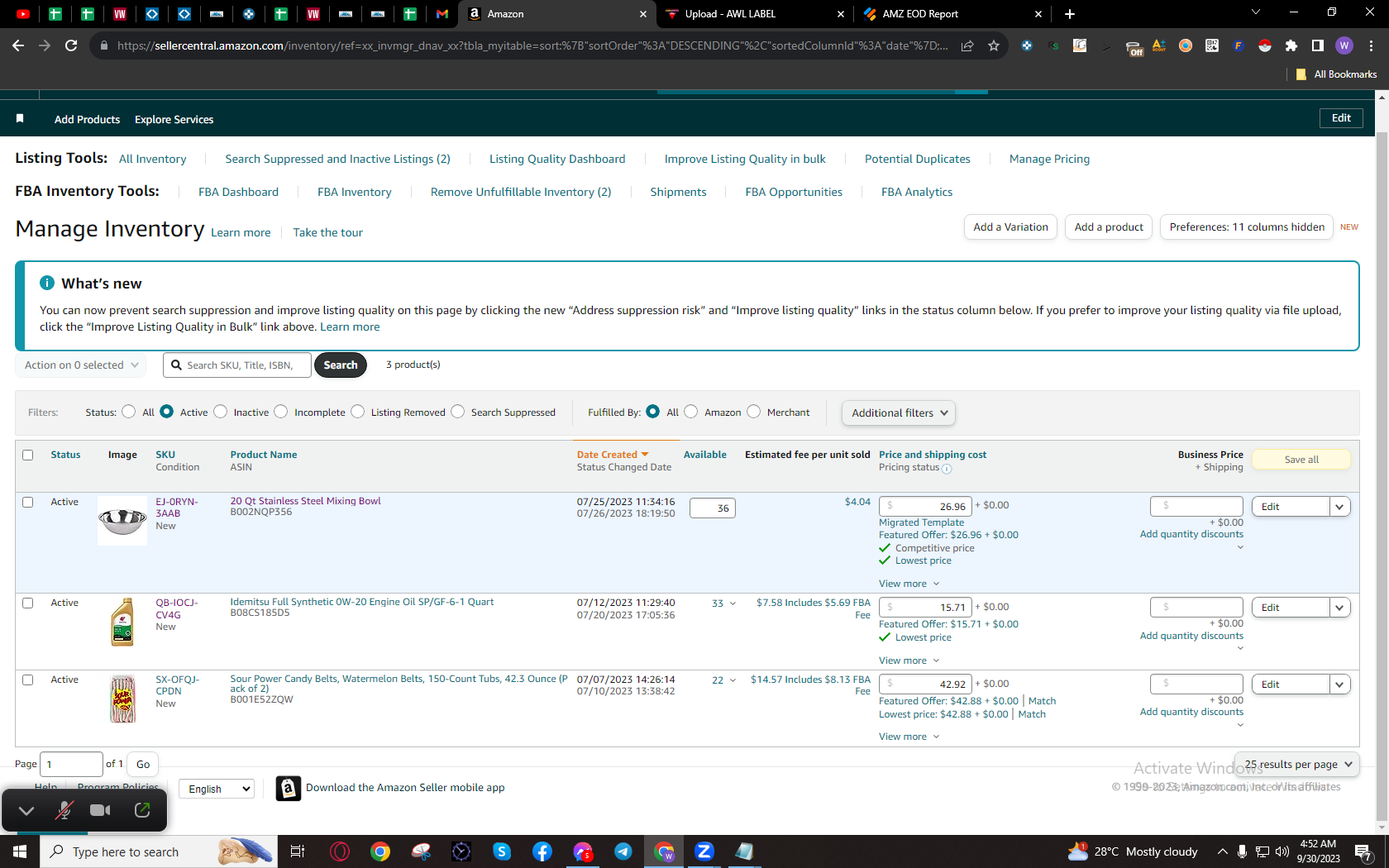Screen dimensions: 1389x868
Task: Switch to the Upload - AWL LABEL tab
Action: click(x=754, y=14)
